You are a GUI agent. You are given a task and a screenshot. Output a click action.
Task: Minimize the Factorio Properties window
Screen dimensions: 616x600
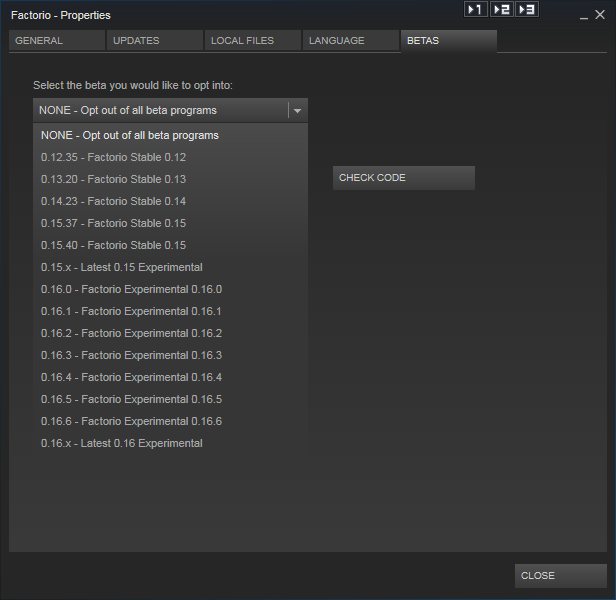[x=584, y=16]
